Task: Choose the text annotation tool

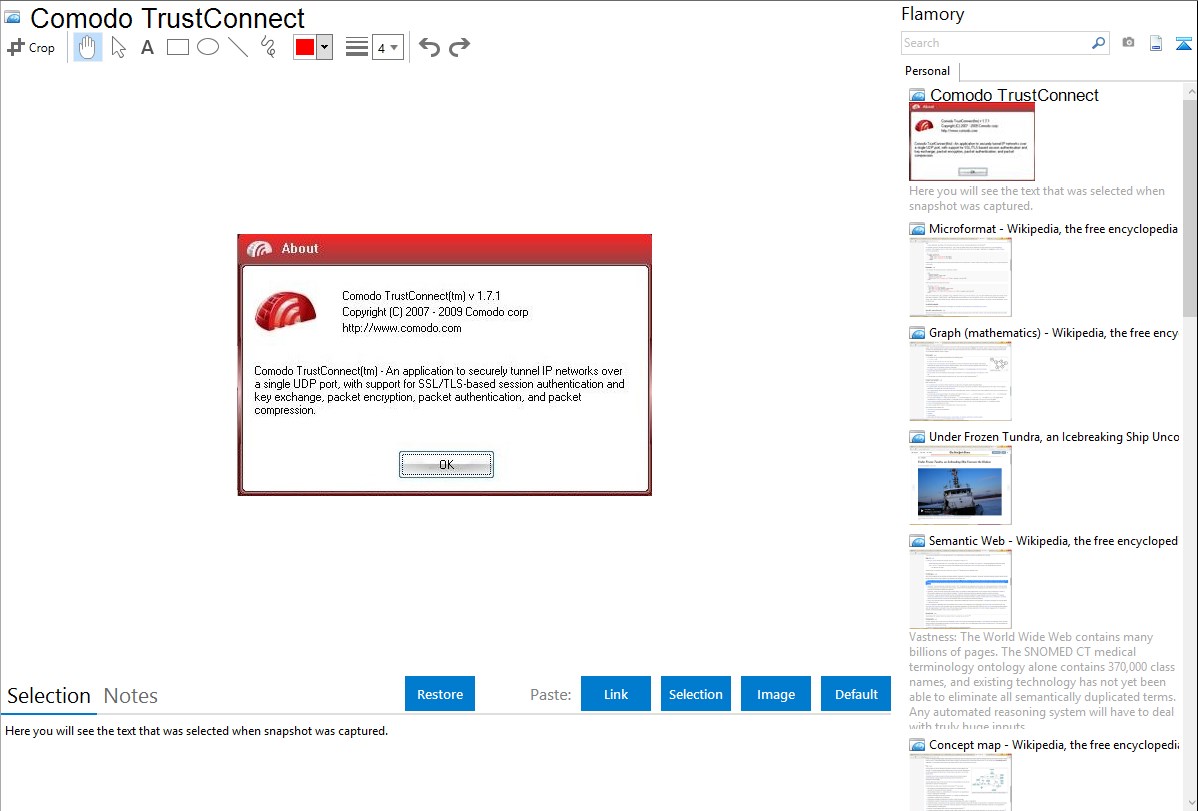Action: point(147,47)
